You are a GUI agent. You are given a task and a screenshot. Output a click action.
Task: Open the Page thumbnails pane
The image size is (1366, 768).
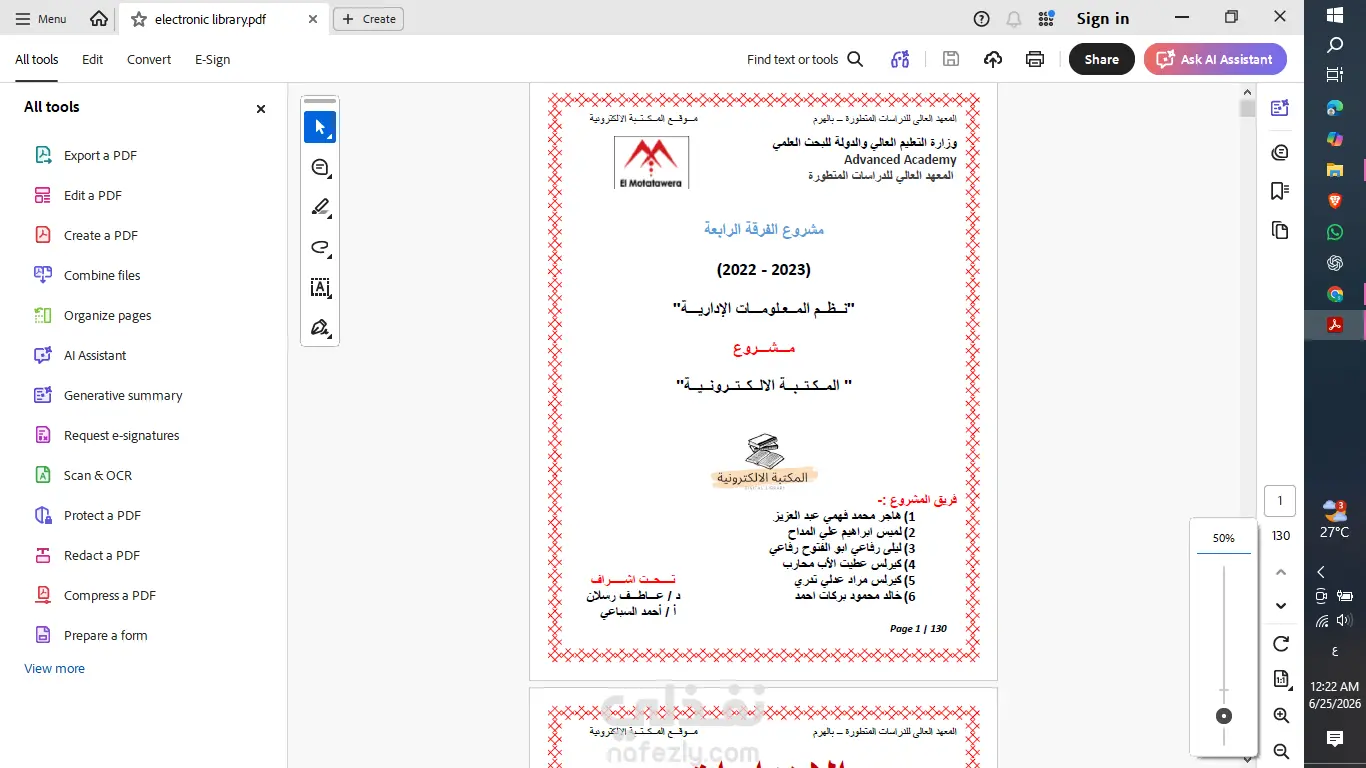1280,230
